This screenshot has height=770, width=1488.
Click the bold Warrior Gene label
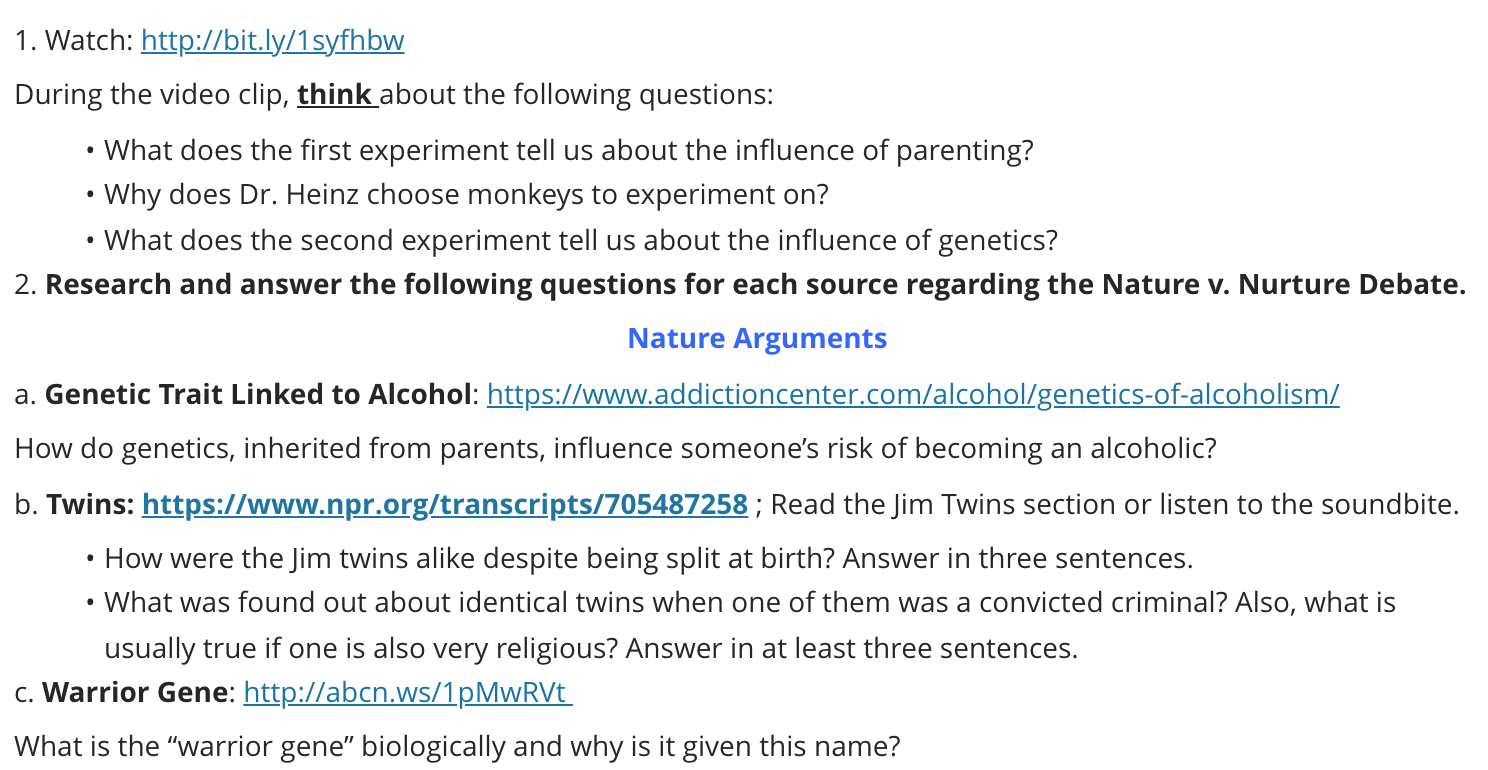click(135, 692)
